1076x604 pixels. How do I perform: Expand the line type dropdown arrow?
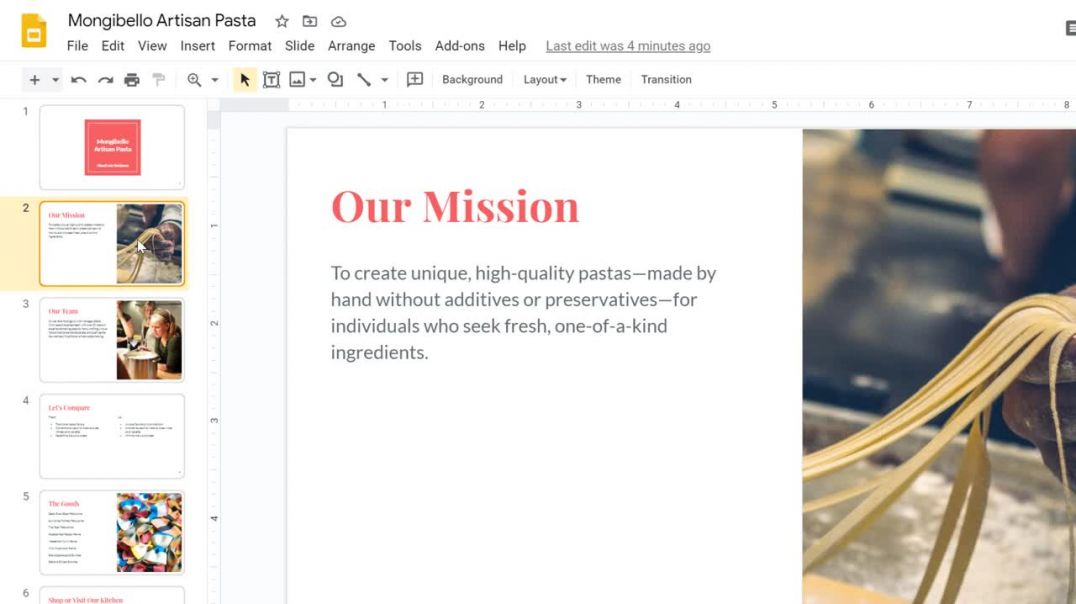click(384, 80)
